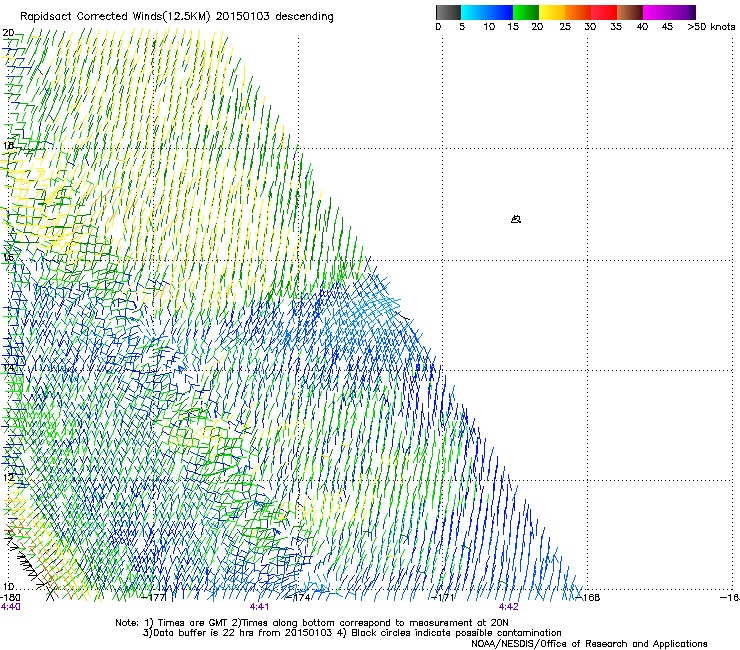The width and height of the screenshot is (740, 650).
Task: Click the legend label '25'
Action: [565, 27]
